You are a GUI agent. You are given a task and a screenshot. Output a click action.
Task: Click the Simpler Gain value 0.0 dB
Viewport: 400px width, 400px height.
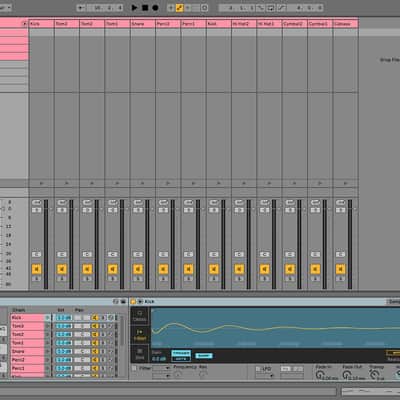pyautogui.click(x=159, y=359)
